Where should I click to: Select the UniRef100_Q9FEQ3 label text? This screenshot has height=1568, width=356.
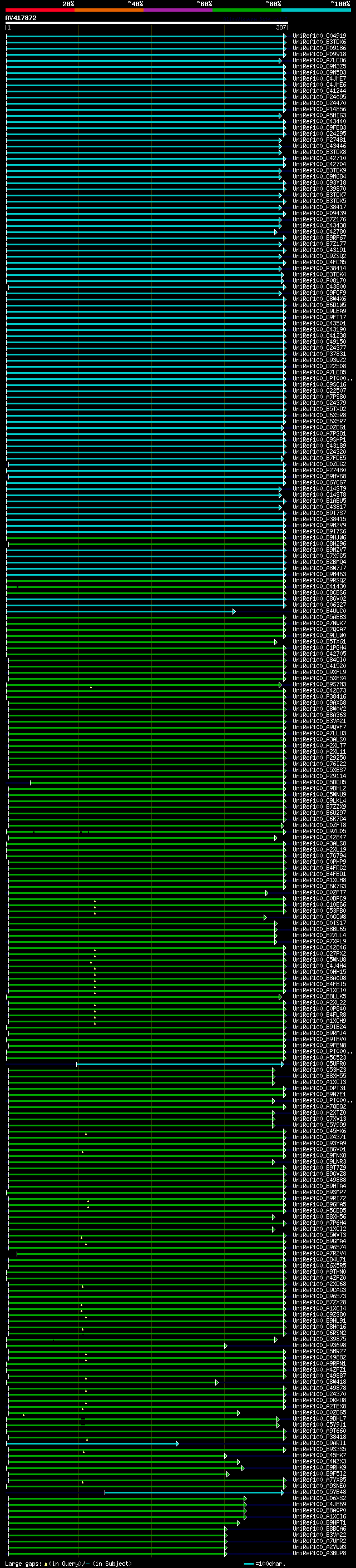pyautogui.click(x=319, y=128)
